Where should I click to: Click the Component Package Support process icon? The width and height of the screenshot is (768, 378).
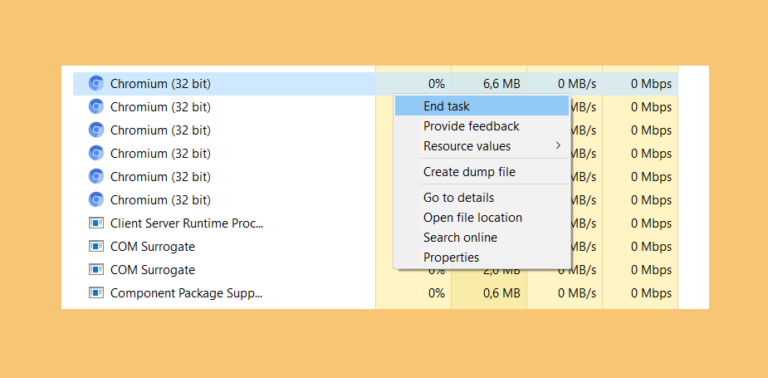pos(96,293)
